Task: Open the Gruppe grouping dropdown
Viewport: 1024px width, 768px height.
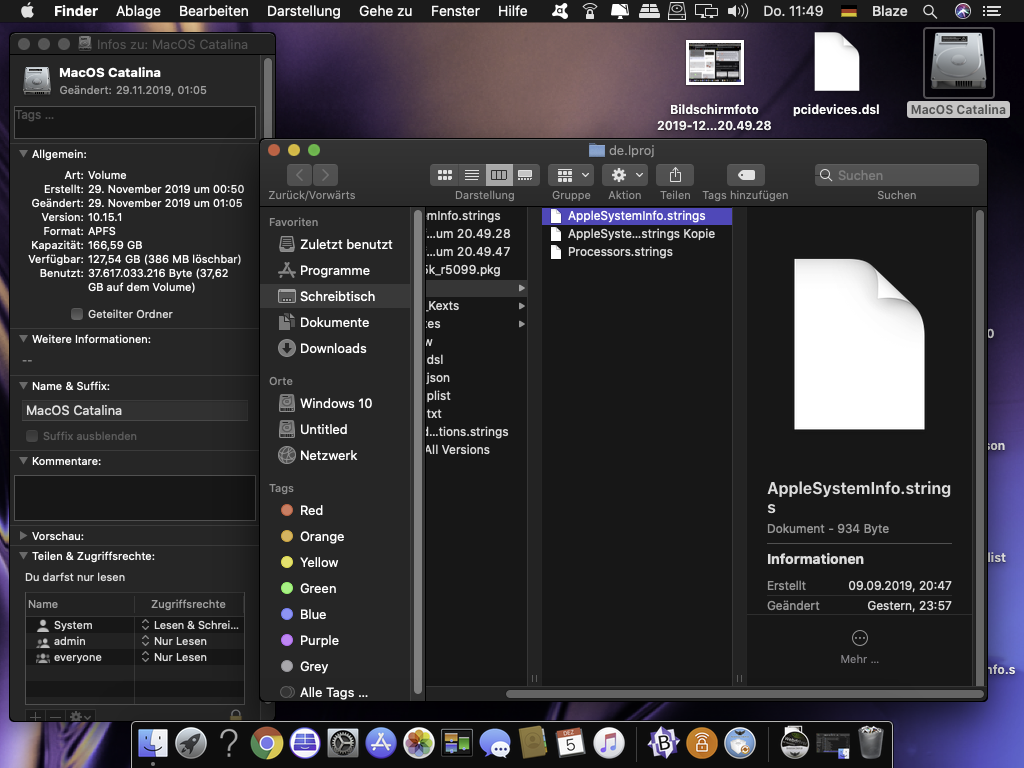Action: coord(572,175)
